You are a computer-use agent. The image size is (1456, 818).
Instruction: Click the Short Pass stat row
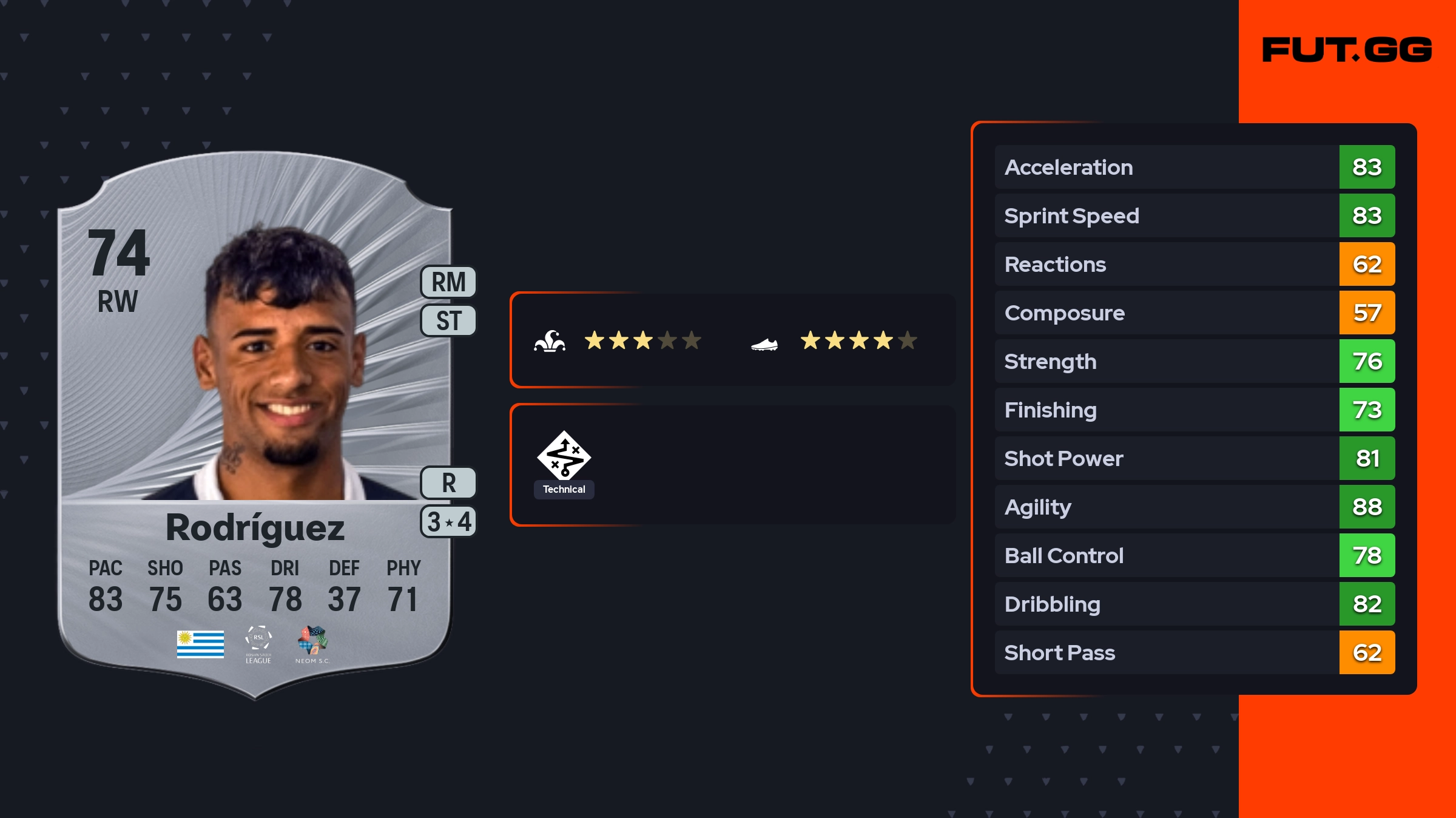[x=1165, y=652]
